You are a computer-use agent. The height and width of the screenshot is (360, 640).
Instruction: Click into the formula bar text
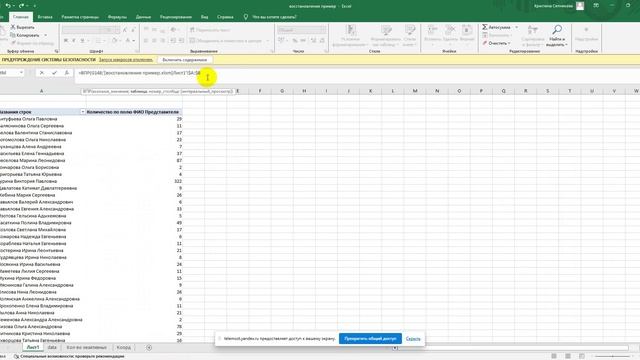[x=139, y=73]
